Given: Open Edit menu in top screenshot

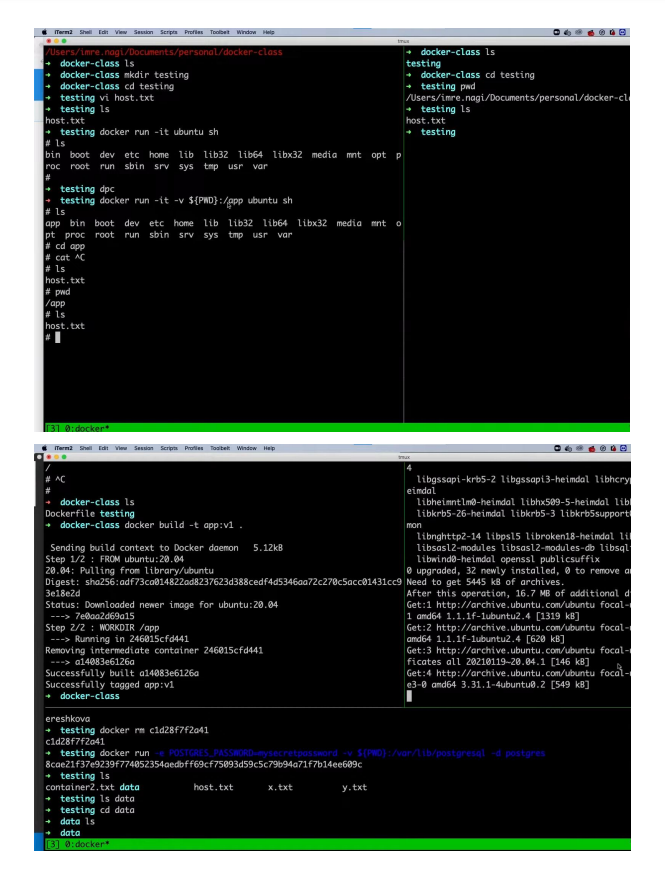Looking at the screenshot, I should point(104,32).
